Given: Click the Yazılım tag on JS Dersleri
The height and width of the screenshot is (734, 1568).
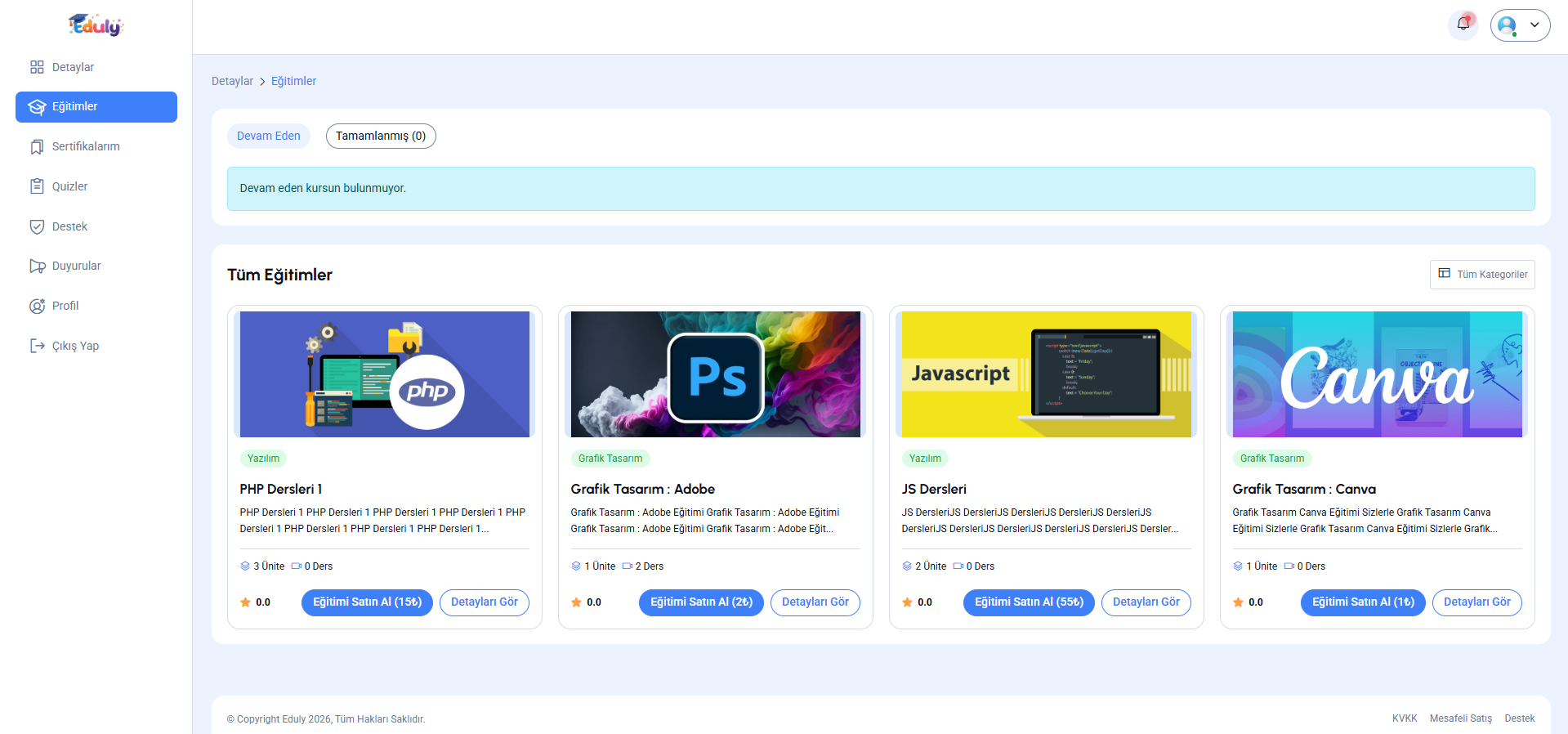Looking at the screenshot, I should pyautogui.click(x=925, y=459).
